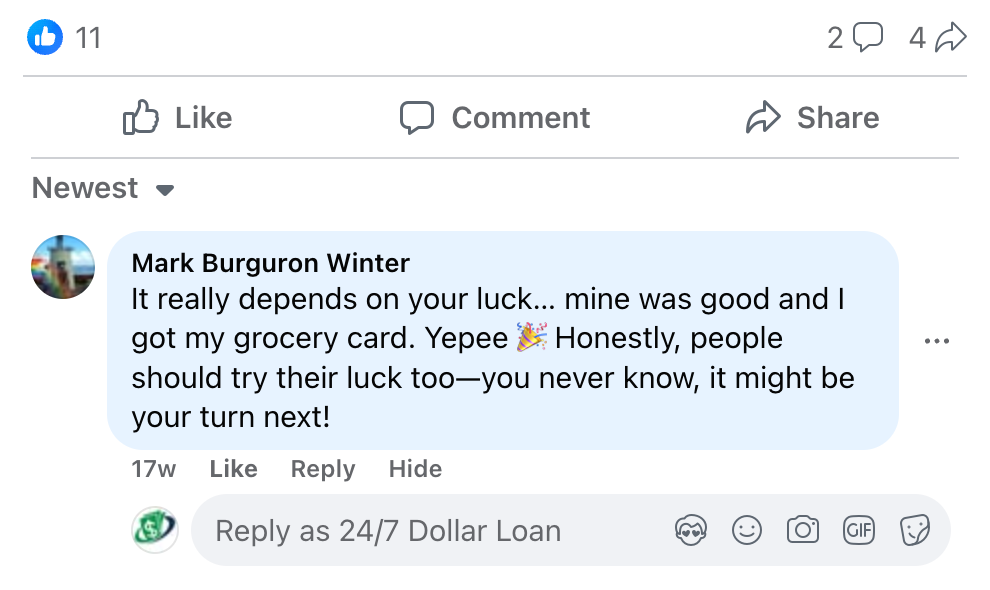Click the 17w comment timestamp
Screen dimensions: 990x590
[153, 469]
